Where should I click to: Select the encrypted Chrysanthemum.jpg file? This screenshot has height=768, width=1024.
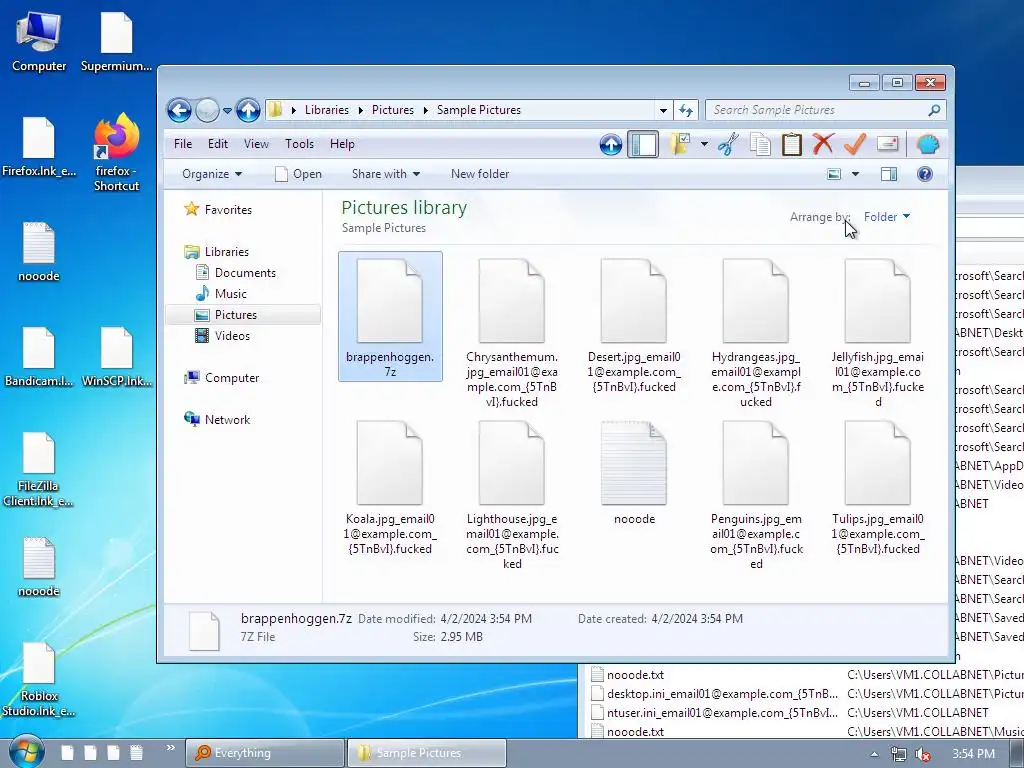[512, 332]
